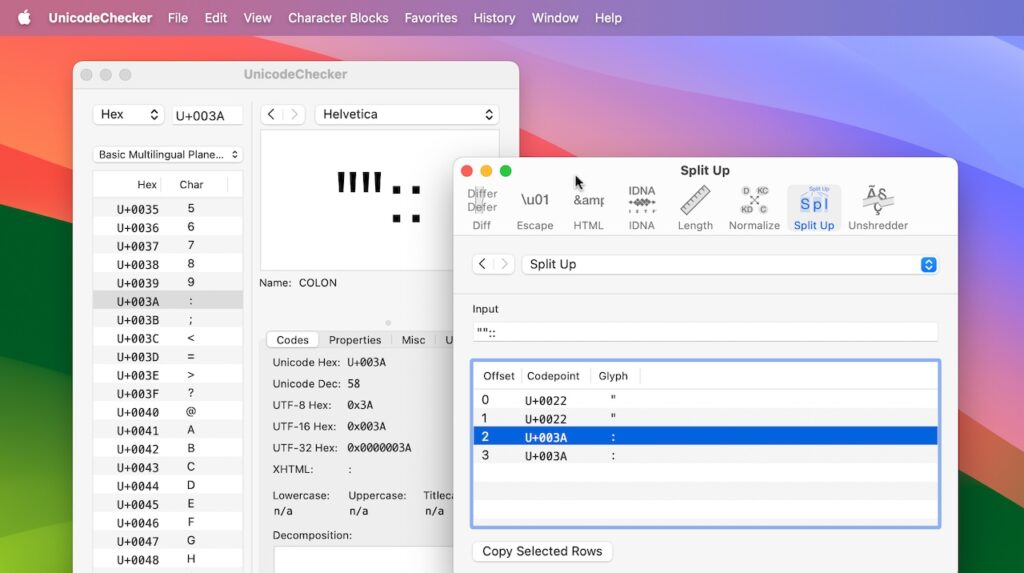Select the U+003A colon row in character list
The height and width of the screenshot is (573, 1024).
[x=168, y=301]
